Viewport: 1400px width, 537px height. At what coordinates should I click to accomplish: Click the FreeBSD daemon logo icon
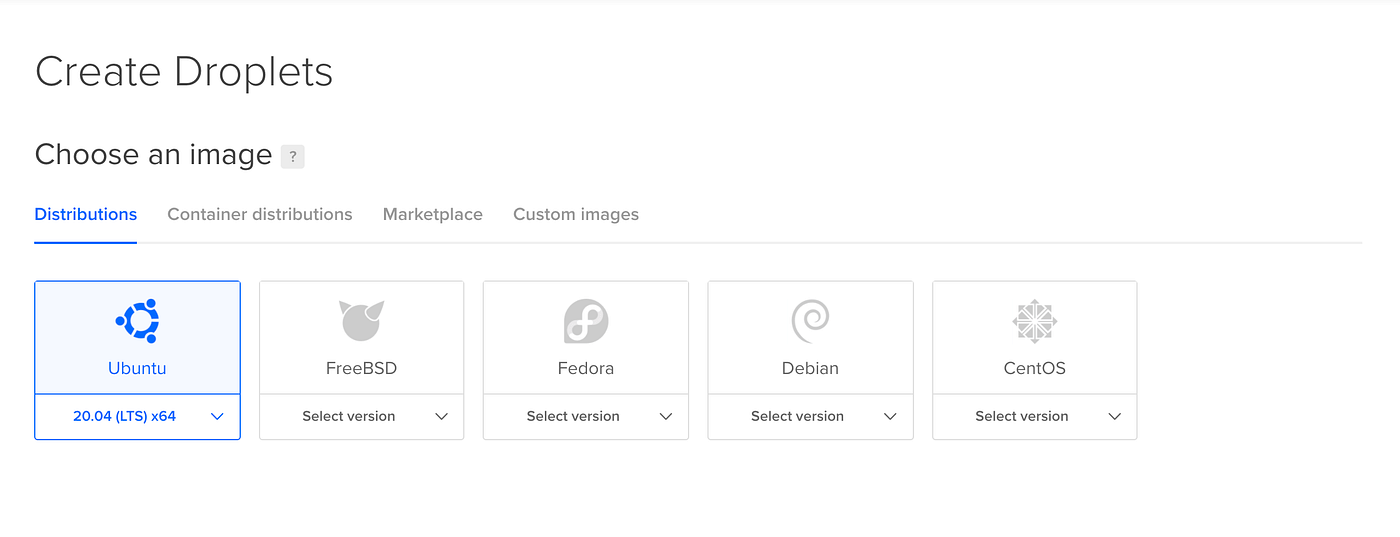(x=361, y=321)
